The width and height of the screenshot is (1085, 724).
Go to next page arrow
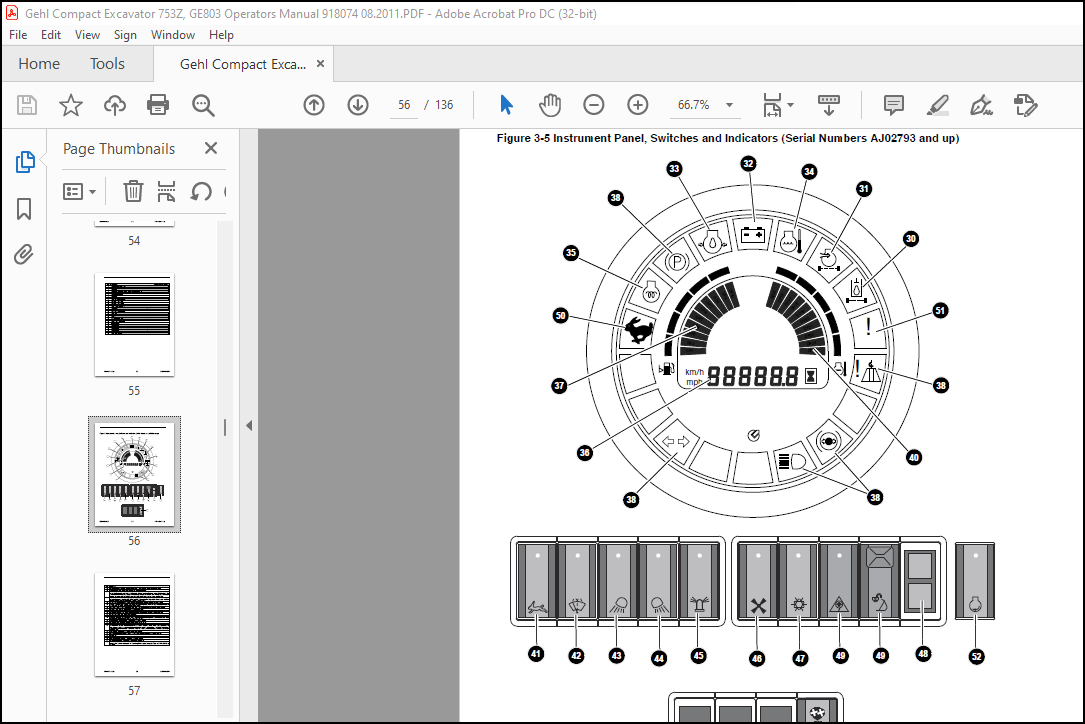coord(358,105)
